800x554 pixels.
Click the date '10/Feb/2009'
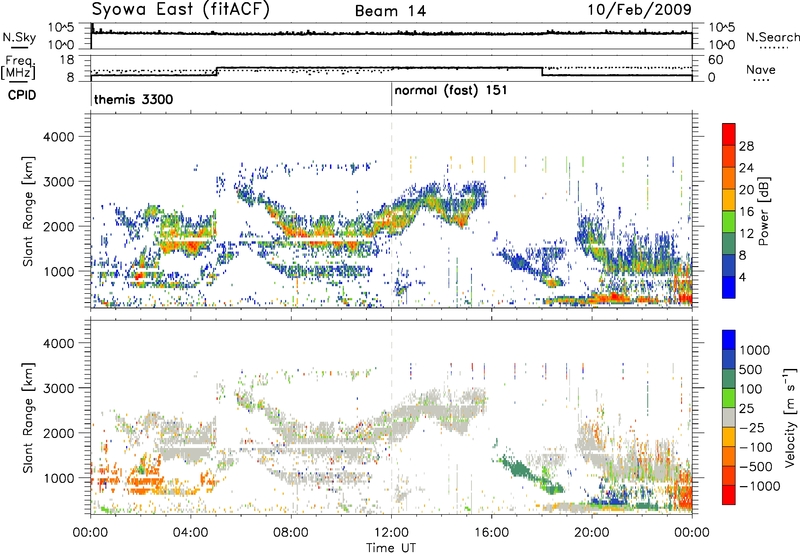639,10
